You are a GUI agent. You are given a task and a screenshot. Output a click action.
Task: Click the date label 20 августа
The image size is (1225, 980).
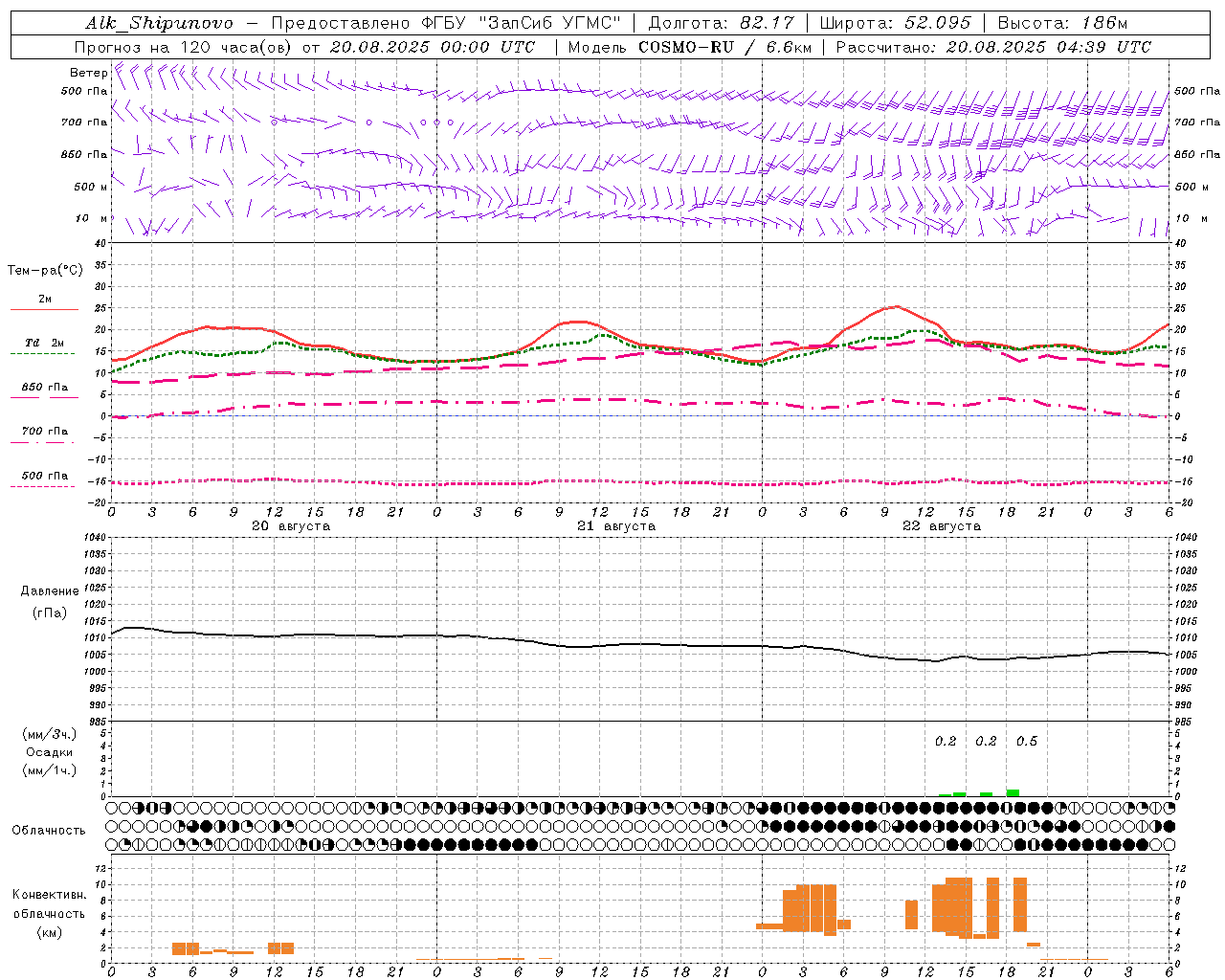tap(291, 526)
